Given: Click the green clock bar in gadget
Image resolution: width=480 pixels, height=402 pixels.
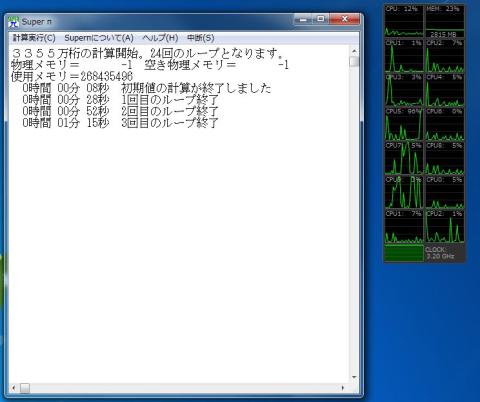Looking at the screenshot, I should coord(404,253).
